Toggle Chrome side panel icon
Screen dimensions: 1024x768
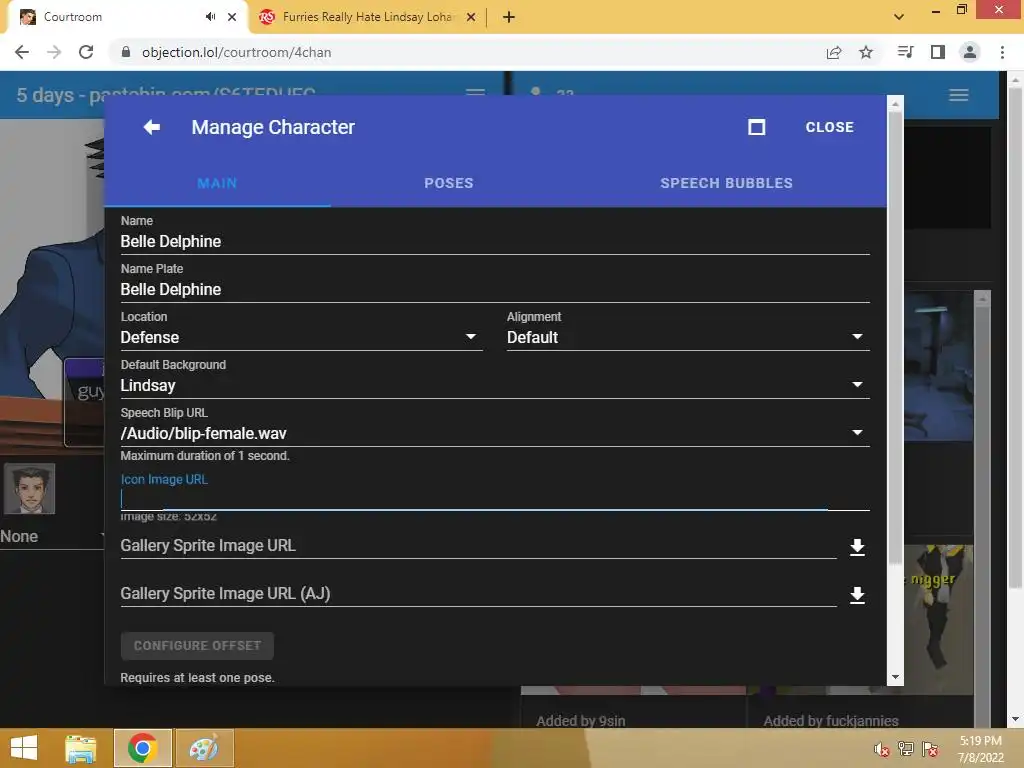pos(938,52)
